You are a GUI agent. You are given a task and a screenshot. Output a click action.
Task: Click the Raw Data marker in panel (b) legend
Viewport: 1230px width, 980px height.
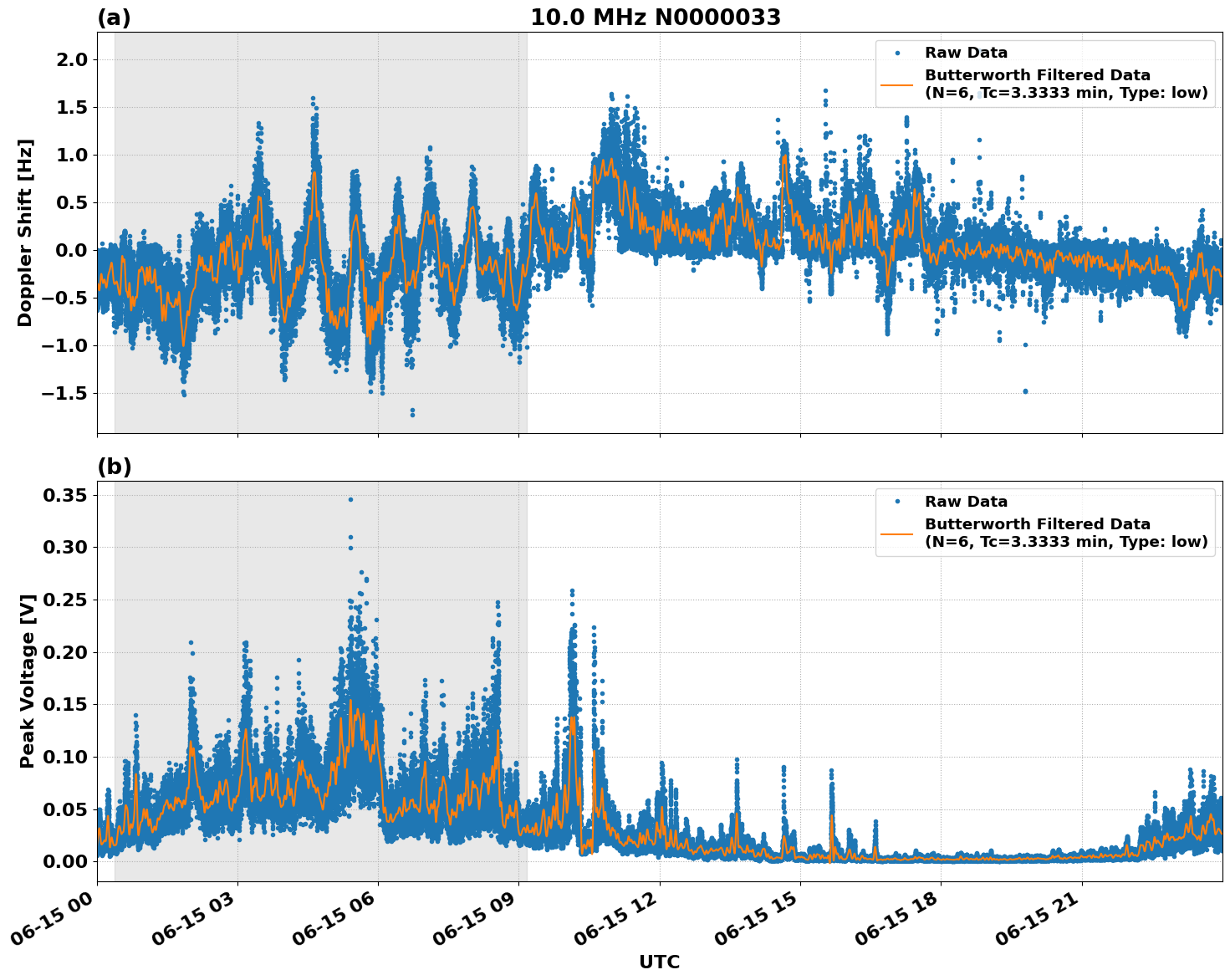pos(896,502)
